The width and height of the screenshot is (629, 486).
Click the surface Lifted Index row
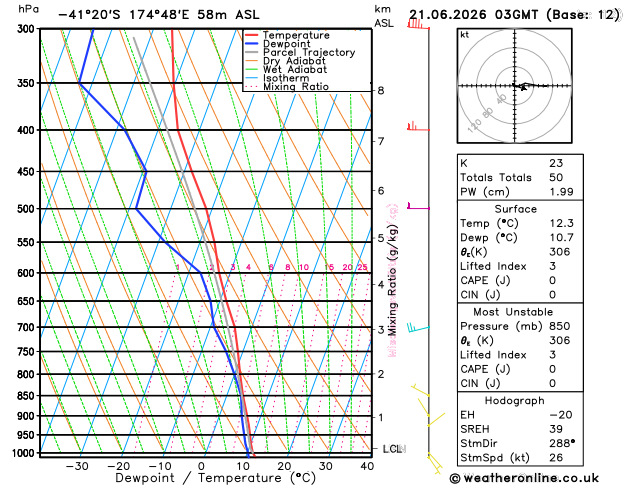(520, 266)
